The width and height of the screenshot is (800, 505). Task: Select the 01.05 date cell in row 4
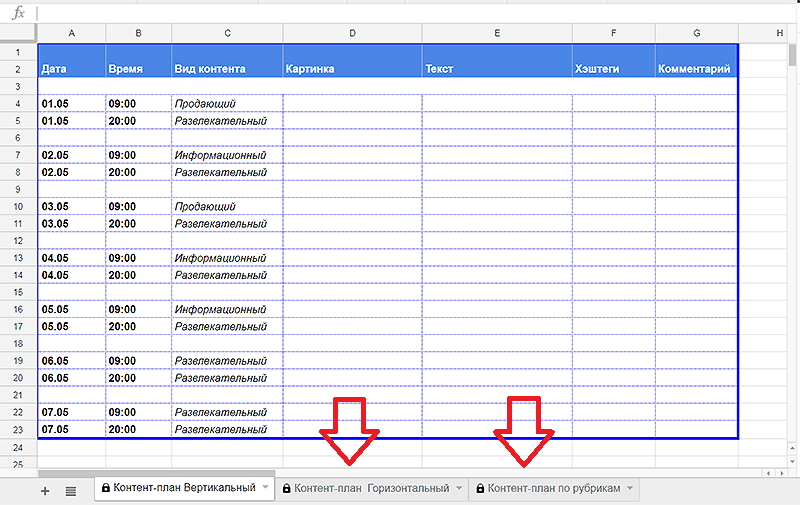click(x=71, y=104)
